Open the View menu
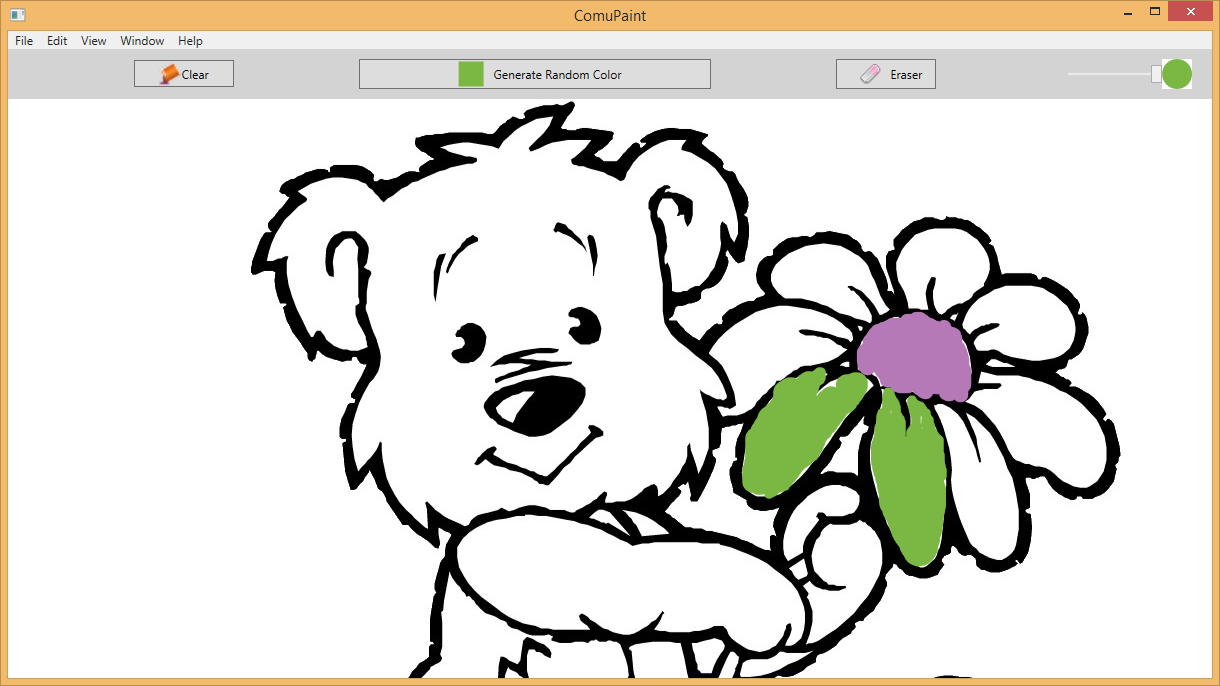 [x=94, y=41]
